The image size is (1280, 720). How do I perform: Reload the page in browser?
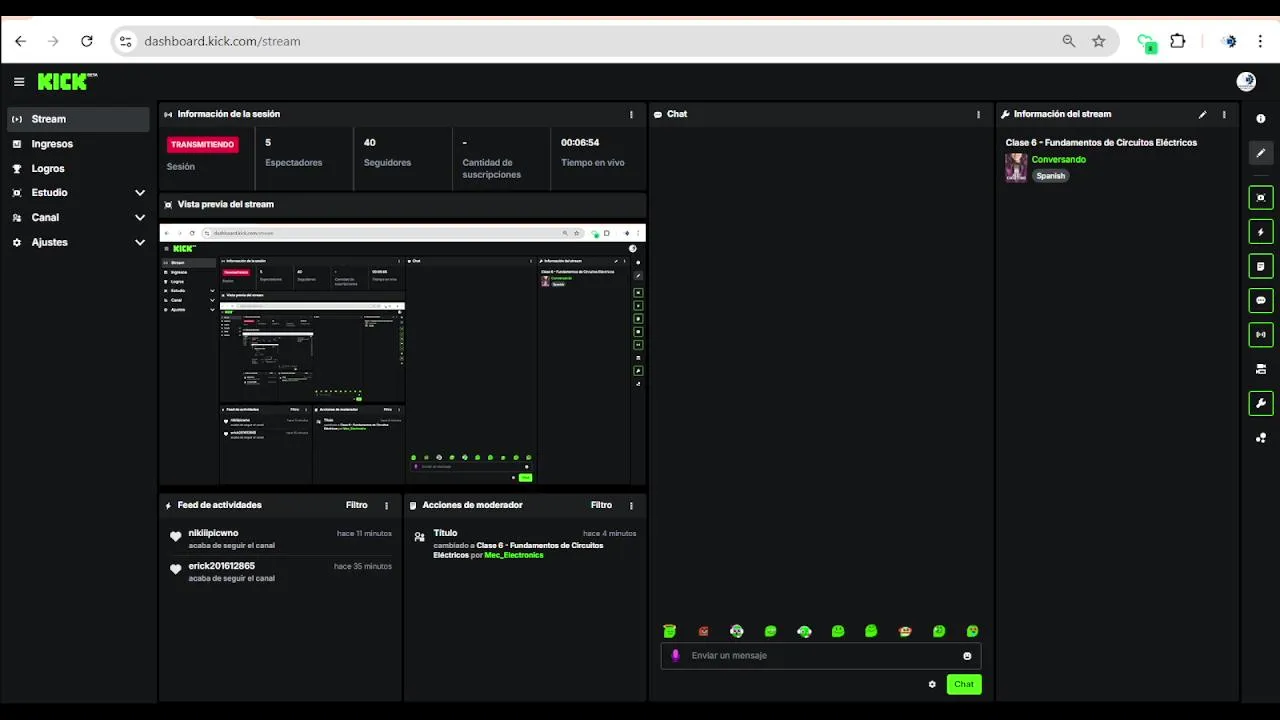click(86, 41)
